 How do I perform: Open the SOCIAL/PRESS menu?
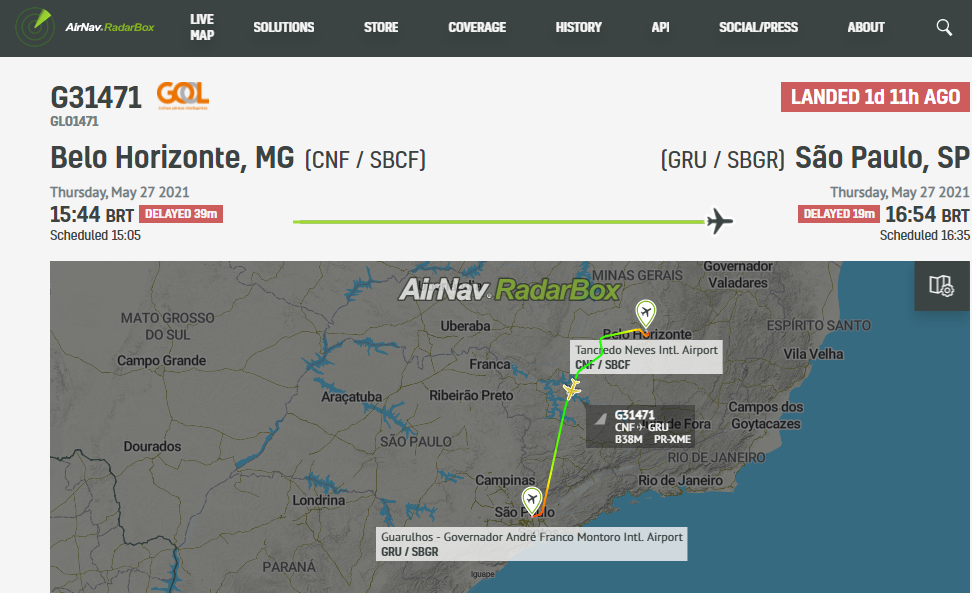click(x=758, y=27)
